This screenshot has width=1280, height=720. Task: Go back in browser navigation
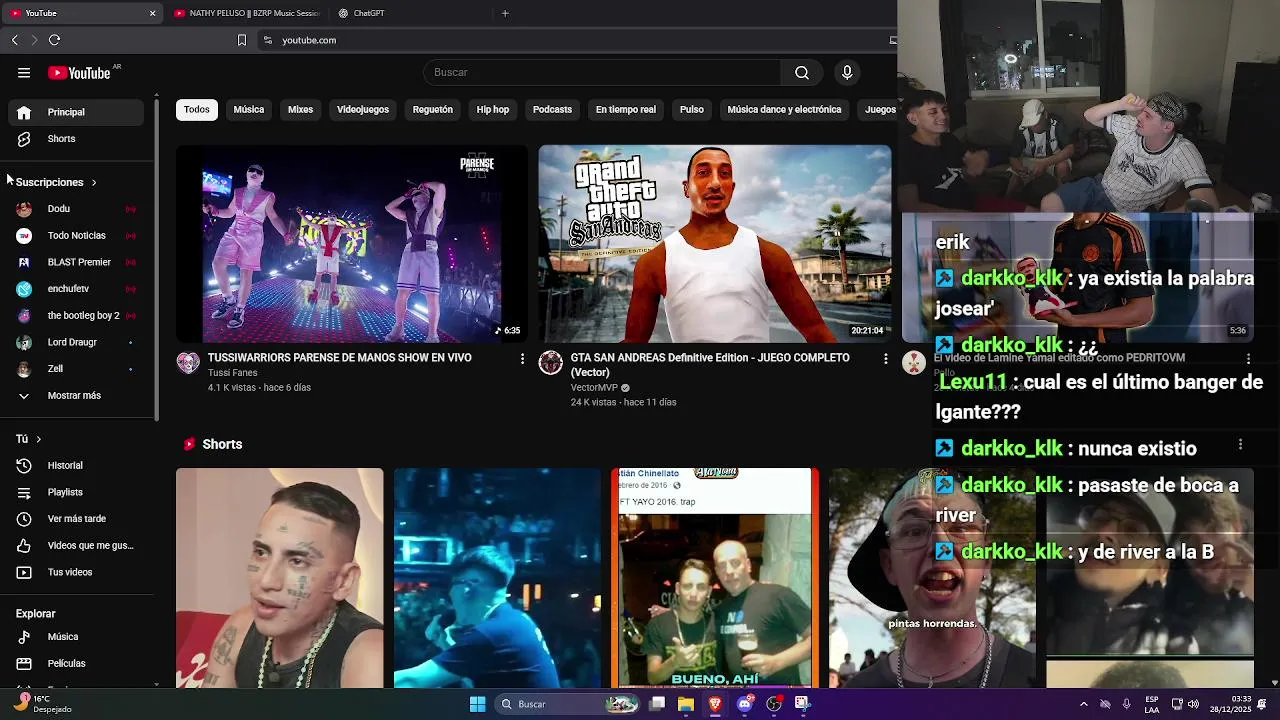click(x=14, y=40)
